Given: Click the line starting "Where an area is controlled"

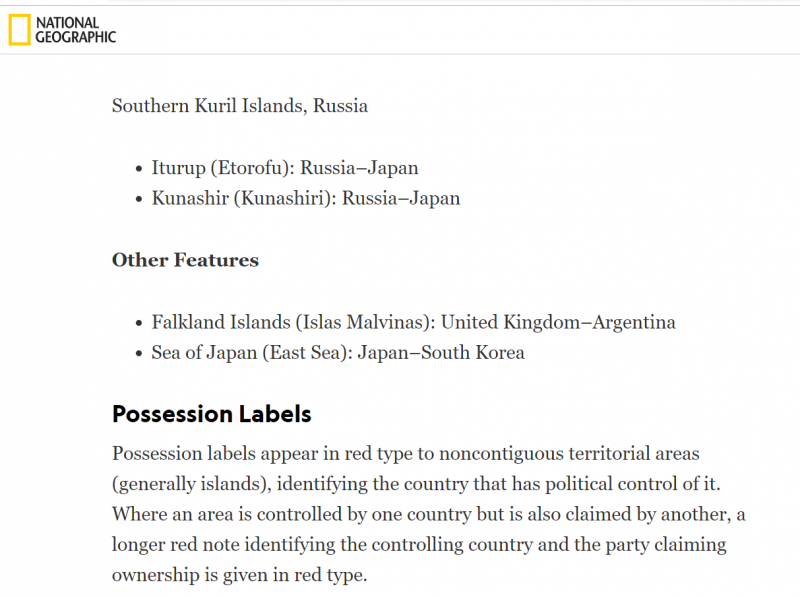Looking at the screenshot, I should [429, 514].
